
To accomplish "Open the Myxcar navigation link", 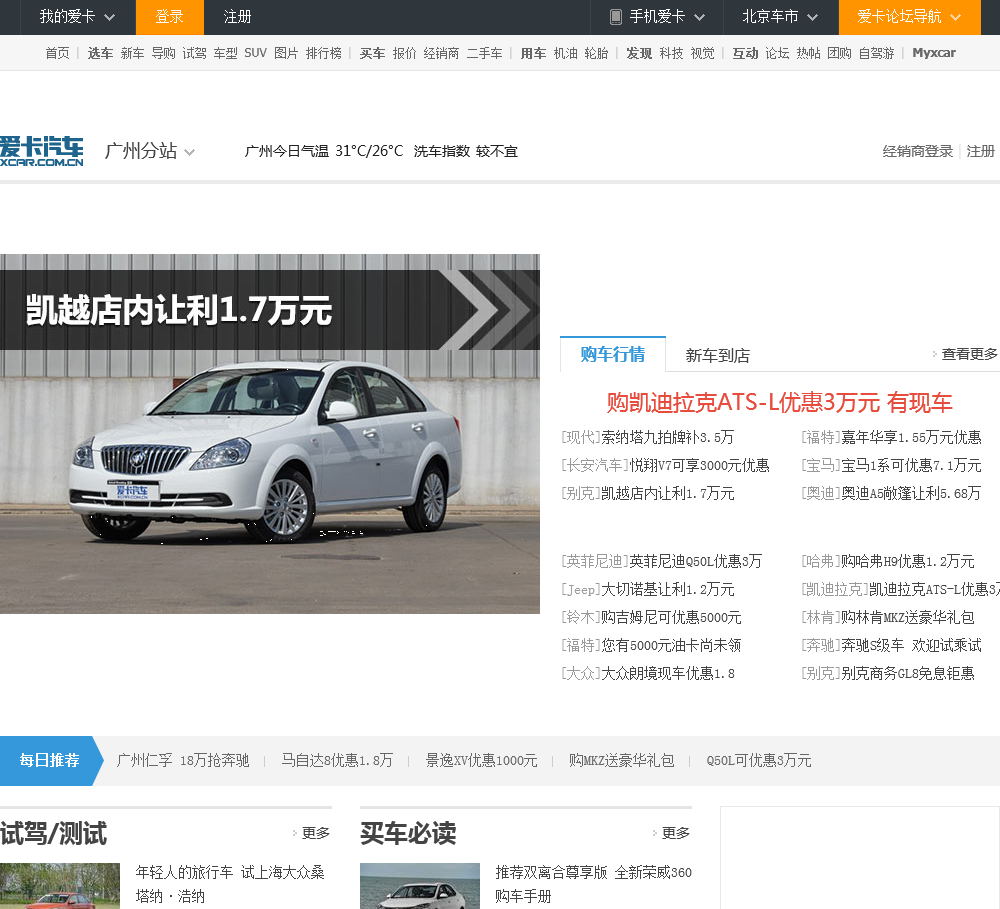I will pyautogui.click(x=934, y=53).
